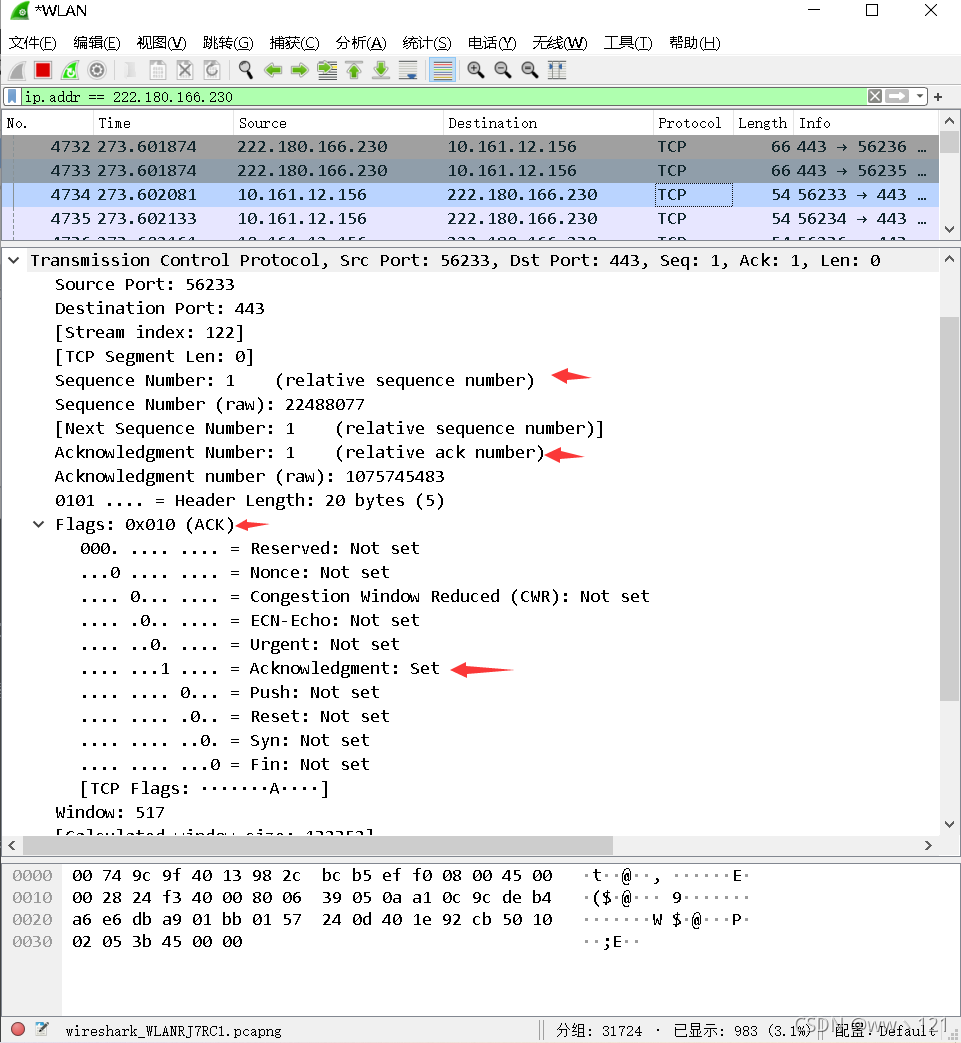The width and height of the screenshot is (961, 1043).
Task: Stop the running packet capture
Action: point(43,70)
